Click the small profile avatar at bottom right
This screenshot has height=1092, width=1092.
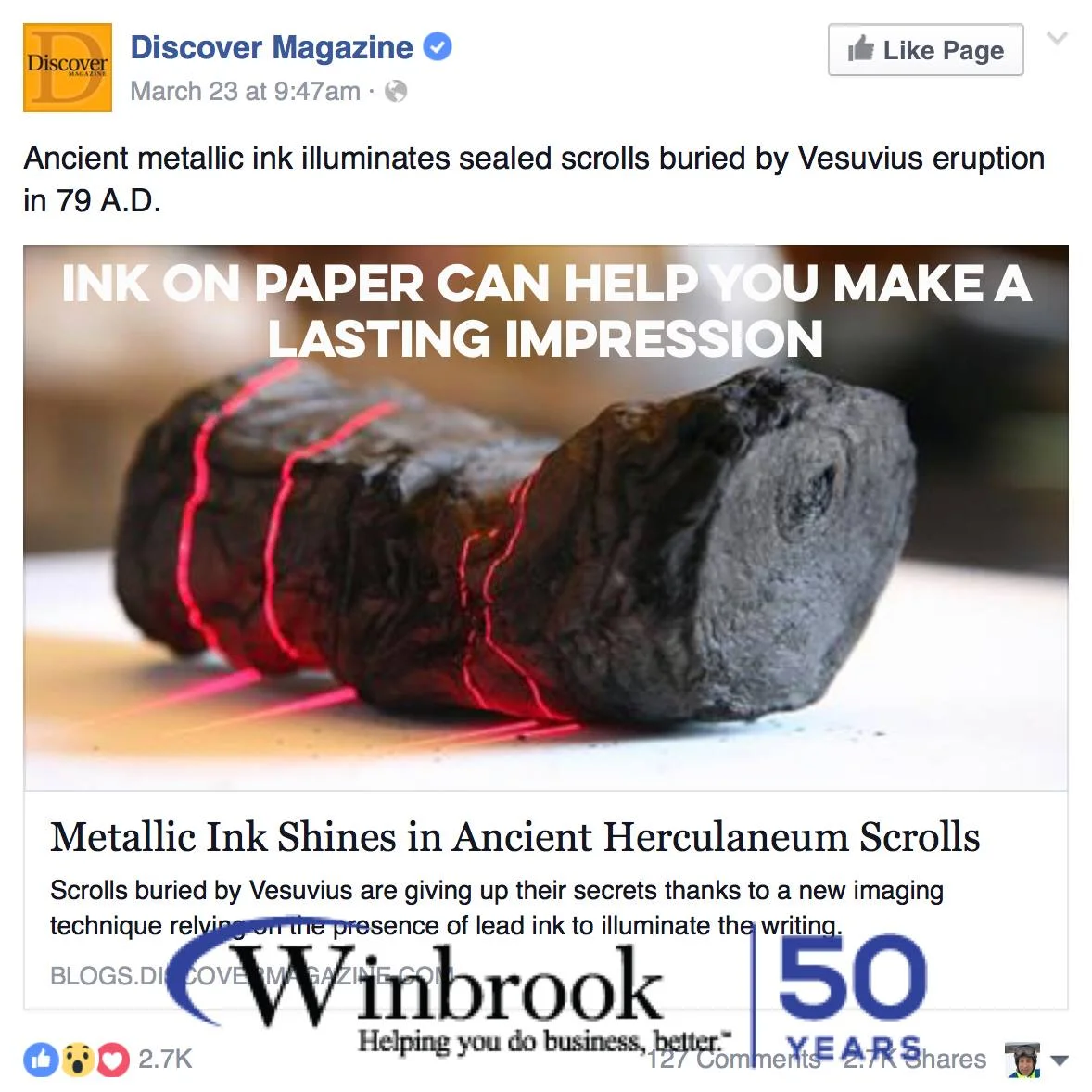1022,1060
